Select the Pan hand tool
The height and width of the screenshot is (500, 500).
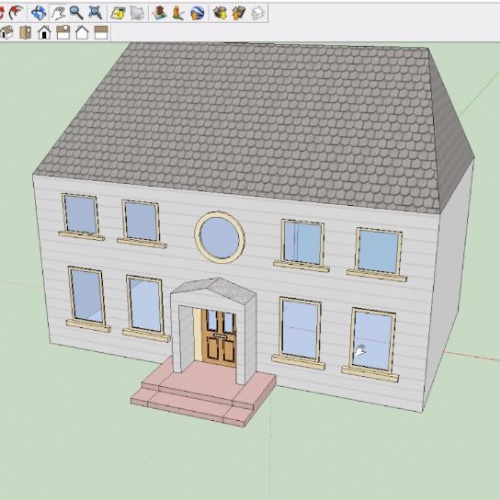click(x=58, y=13)
